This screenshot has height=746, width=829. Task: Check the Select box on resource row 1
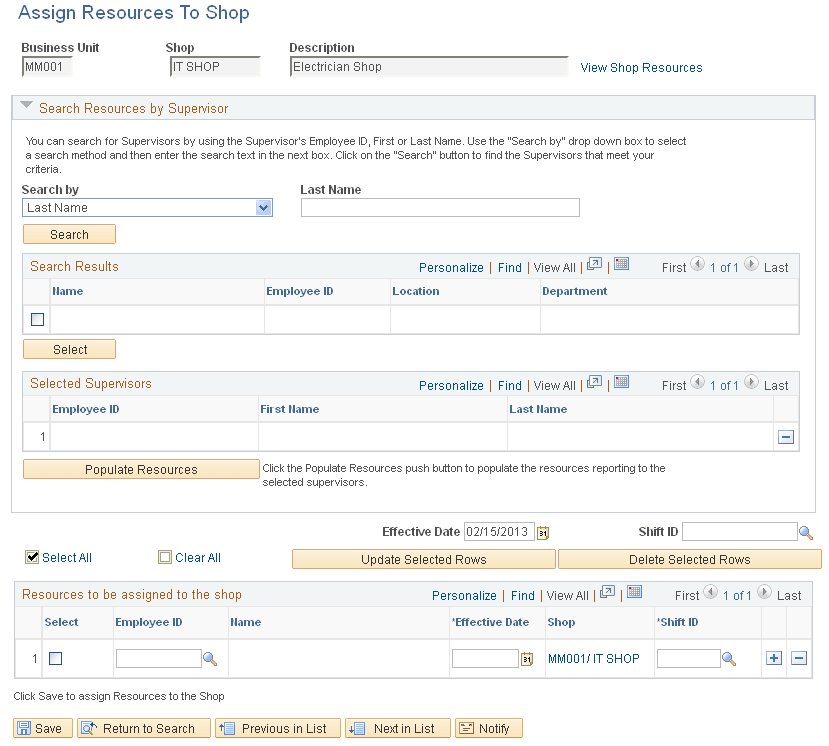[x=56, y=658]
